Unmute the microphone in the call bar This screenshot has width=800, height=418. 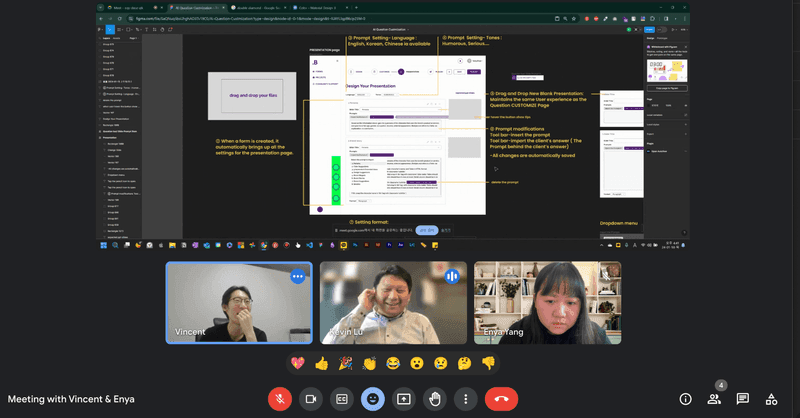coord(280,398)
